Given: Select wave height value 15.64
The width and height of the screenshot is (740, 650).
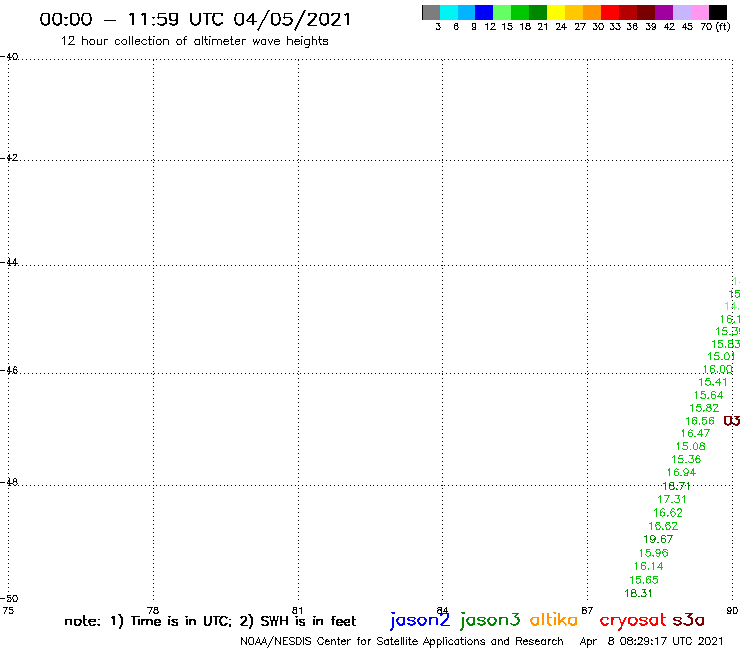Looking at the screenshot, I should click(x=708, y=395).
